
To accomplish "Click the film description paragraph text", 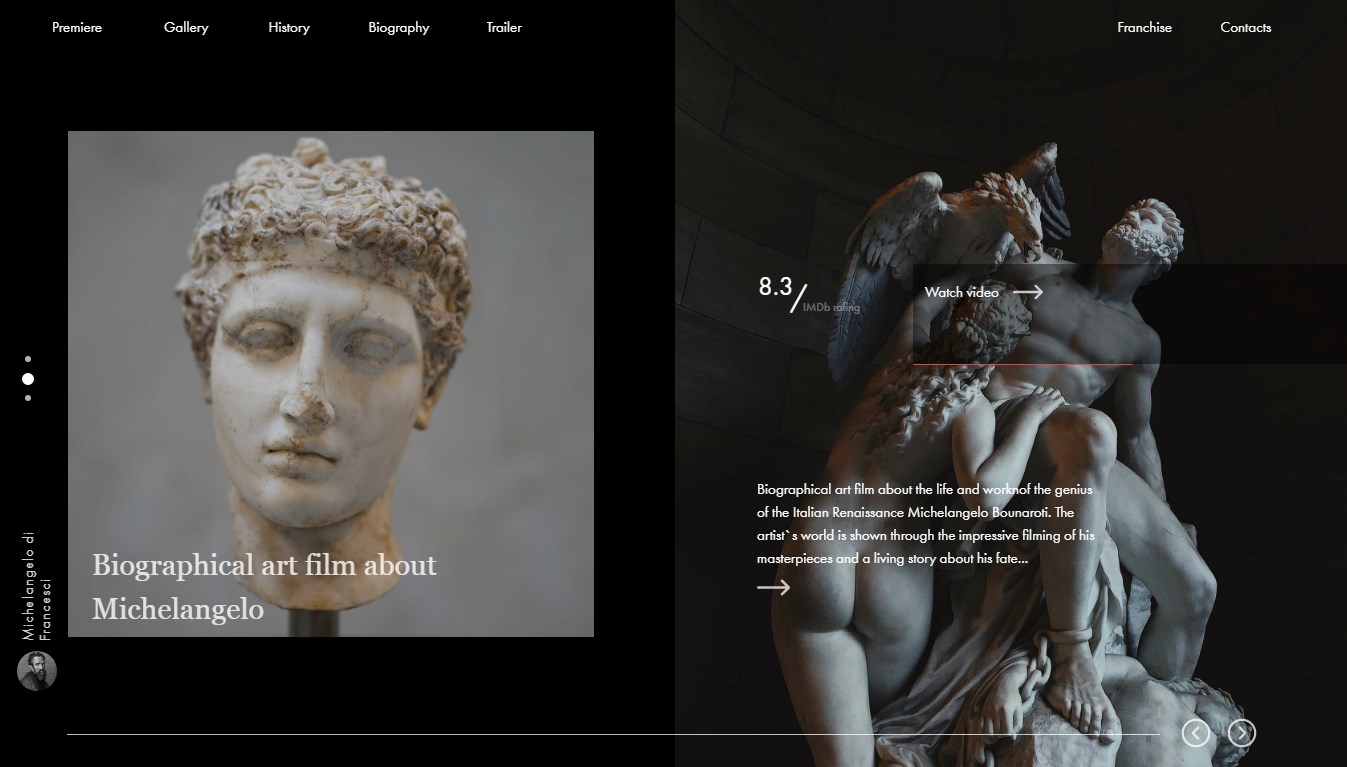I will click(x=926, y=524).
